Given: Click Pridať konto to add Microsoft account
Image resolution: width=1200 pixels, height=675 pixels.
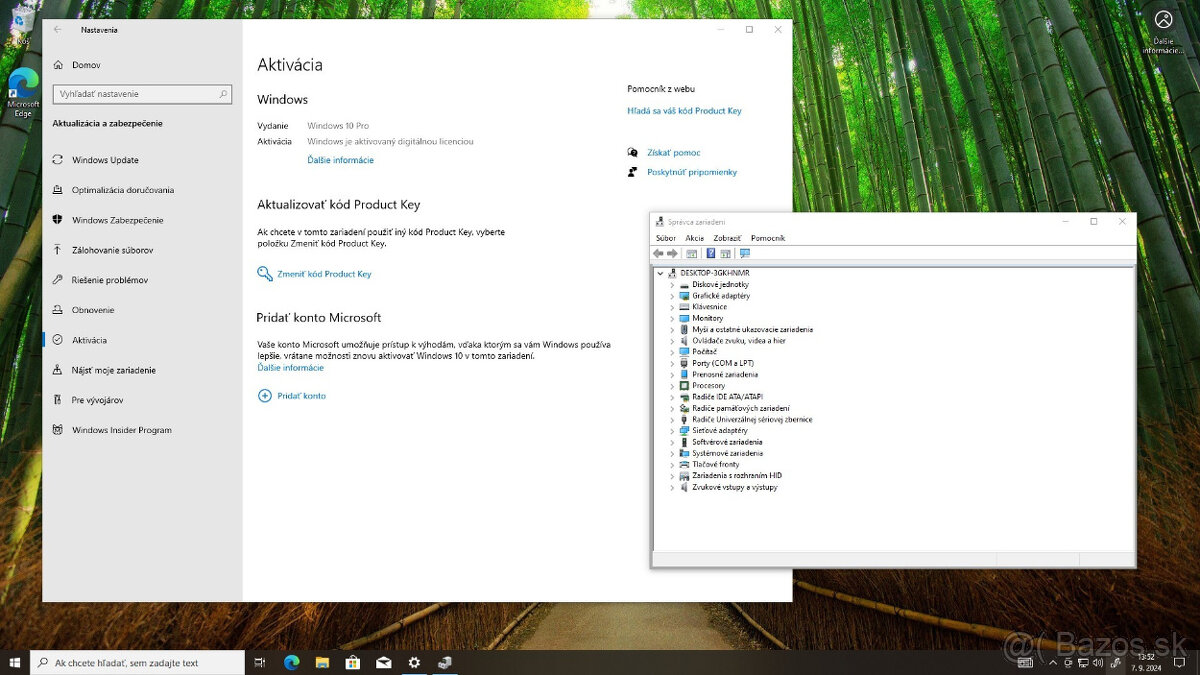Looking at the screenshot, I should click(x=301, y=396).
